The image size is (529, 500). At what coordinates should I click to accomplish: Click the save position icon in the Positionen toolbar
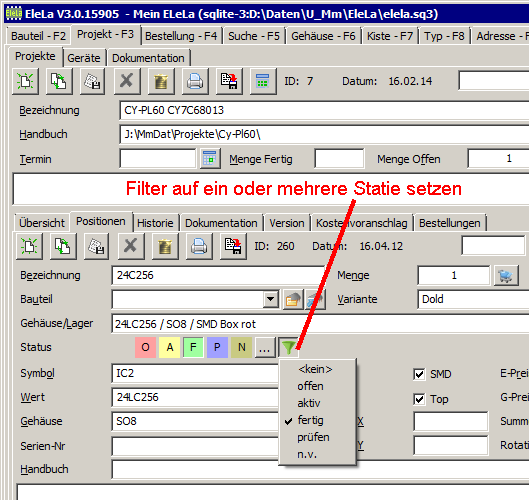click(x=96, y=246)
